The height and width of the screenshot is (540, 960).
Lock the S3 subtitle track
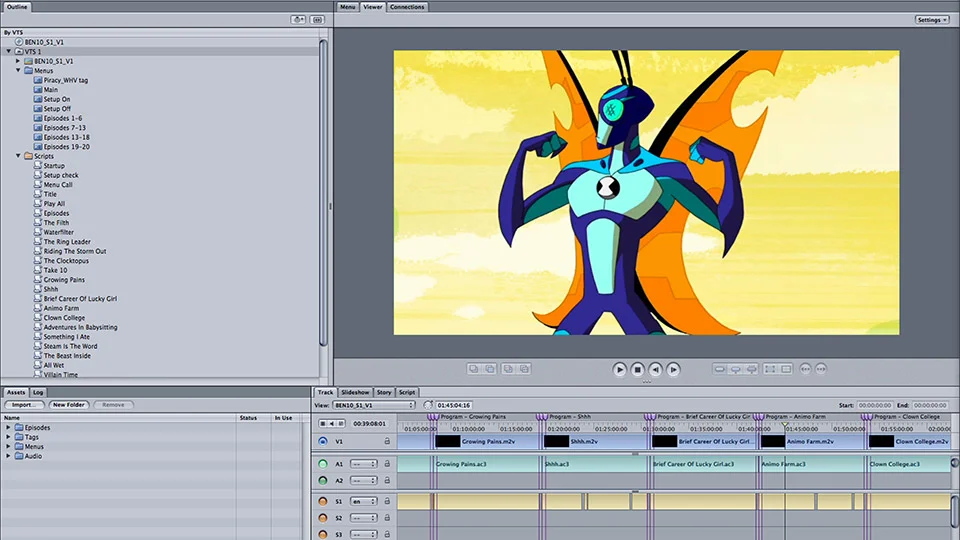tap(387, 534)
